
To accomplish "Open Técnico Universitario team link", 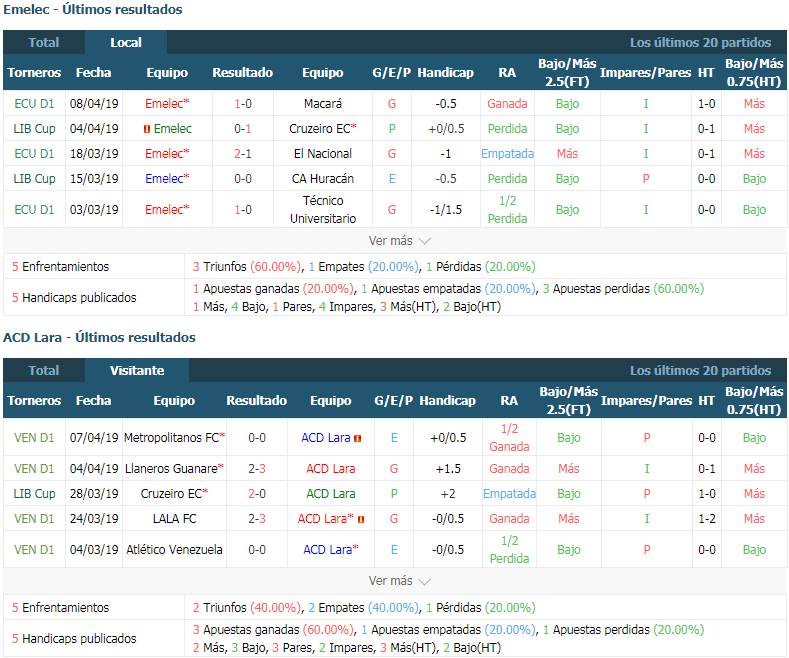I will click(x=323, y=209).
